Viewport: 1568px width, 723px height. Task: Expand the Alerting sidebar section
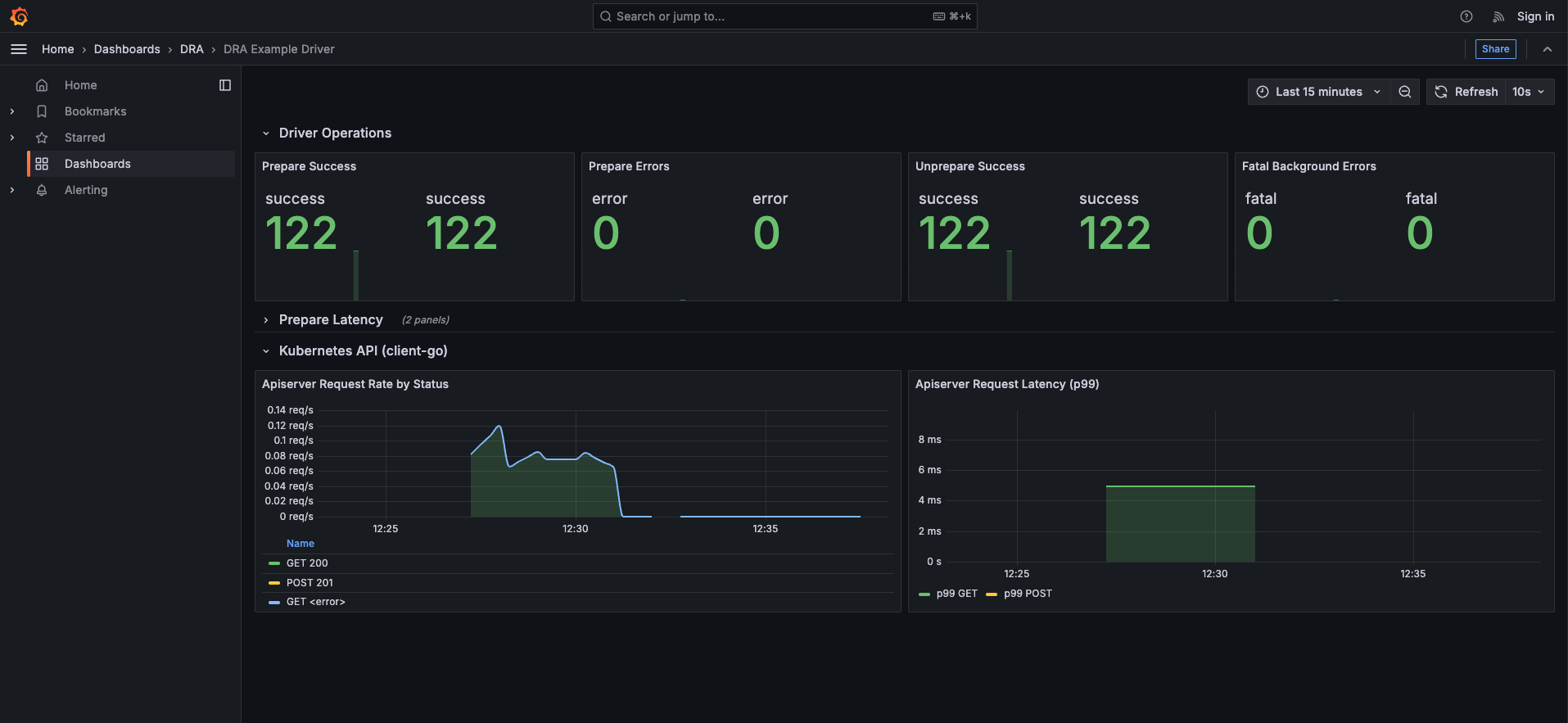[11, 190]
